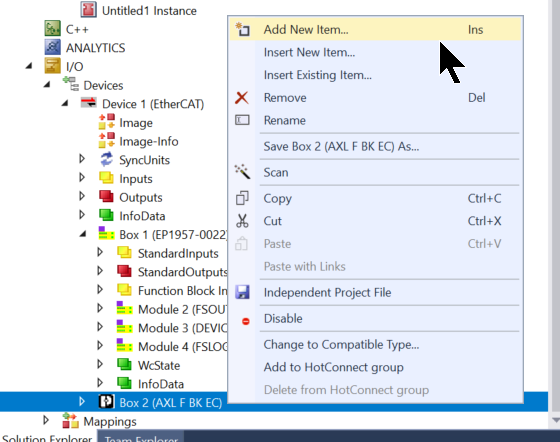The image size is (560, 442).
Task: Collapse the Device 1 (EtherCAT) node
Action: pos(65,104)
